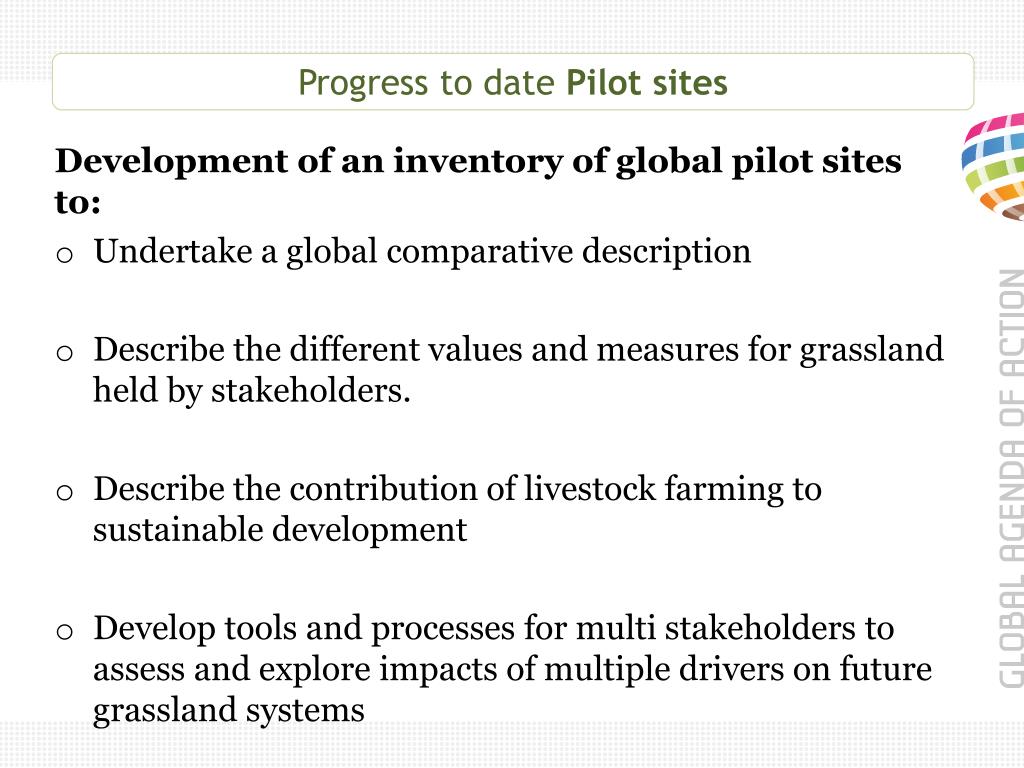The image size is (1024, 768).
Task: Click bullet beside 'Describe the contribution'
Action: tap(64, 492)
